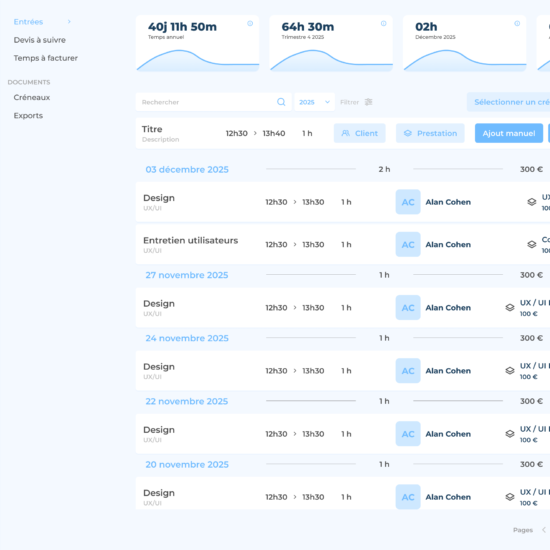
Task: Open the Entrées menu item
Action: 28,22
